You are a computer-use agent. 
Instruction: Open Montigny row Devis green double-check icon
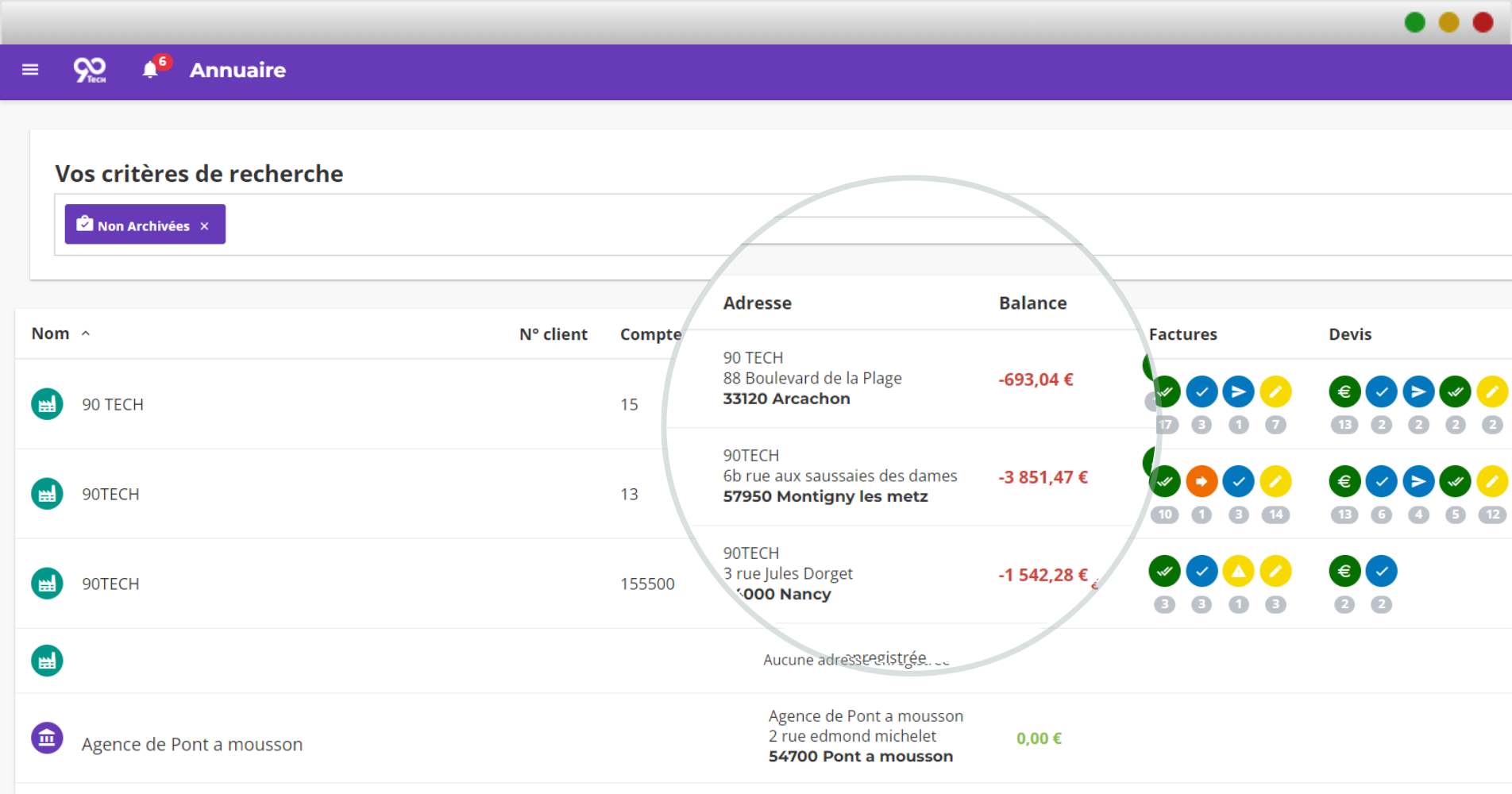coord(1456,481)
